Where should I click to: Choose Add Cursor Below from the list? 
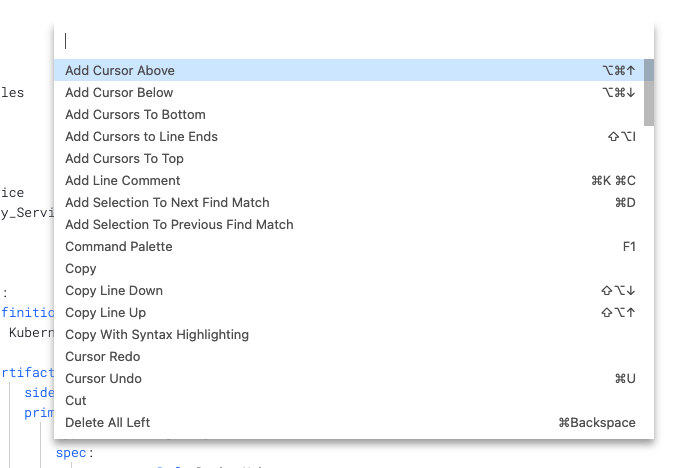(x=119, y=92)
